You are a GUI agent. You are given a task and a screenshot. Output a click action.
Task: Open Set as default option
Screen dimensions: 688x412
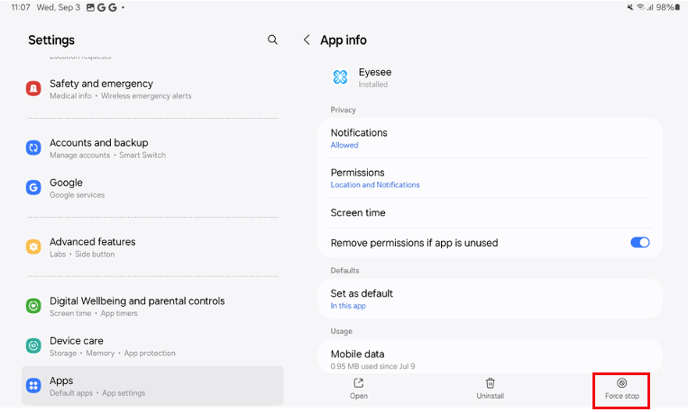click(495, 298)
